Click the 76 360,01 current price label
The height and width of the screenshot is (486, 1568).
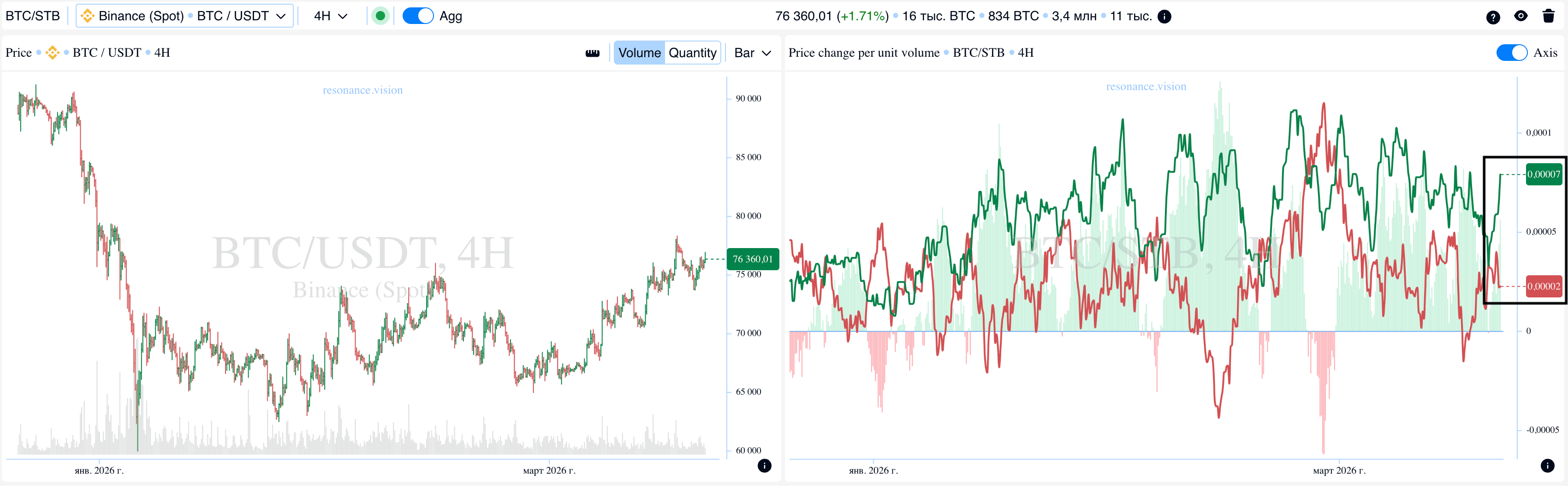[752, 259]
